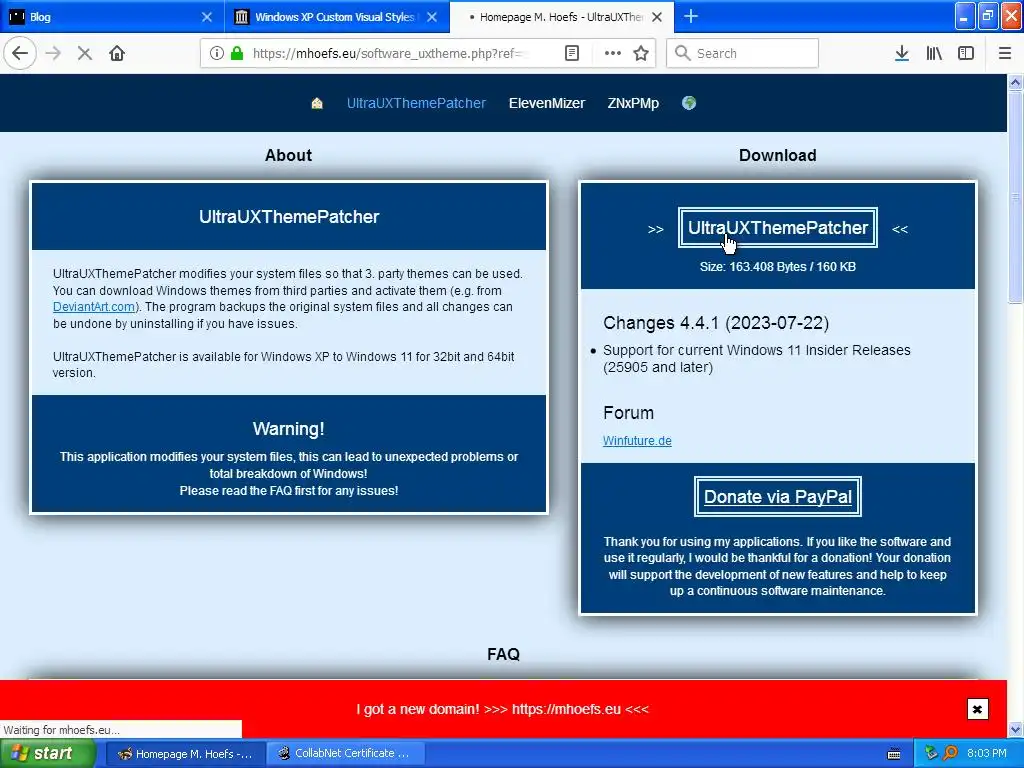View the green padlock connection details
The width and height of the screenshot is (1024, 768).
point(237,54)
